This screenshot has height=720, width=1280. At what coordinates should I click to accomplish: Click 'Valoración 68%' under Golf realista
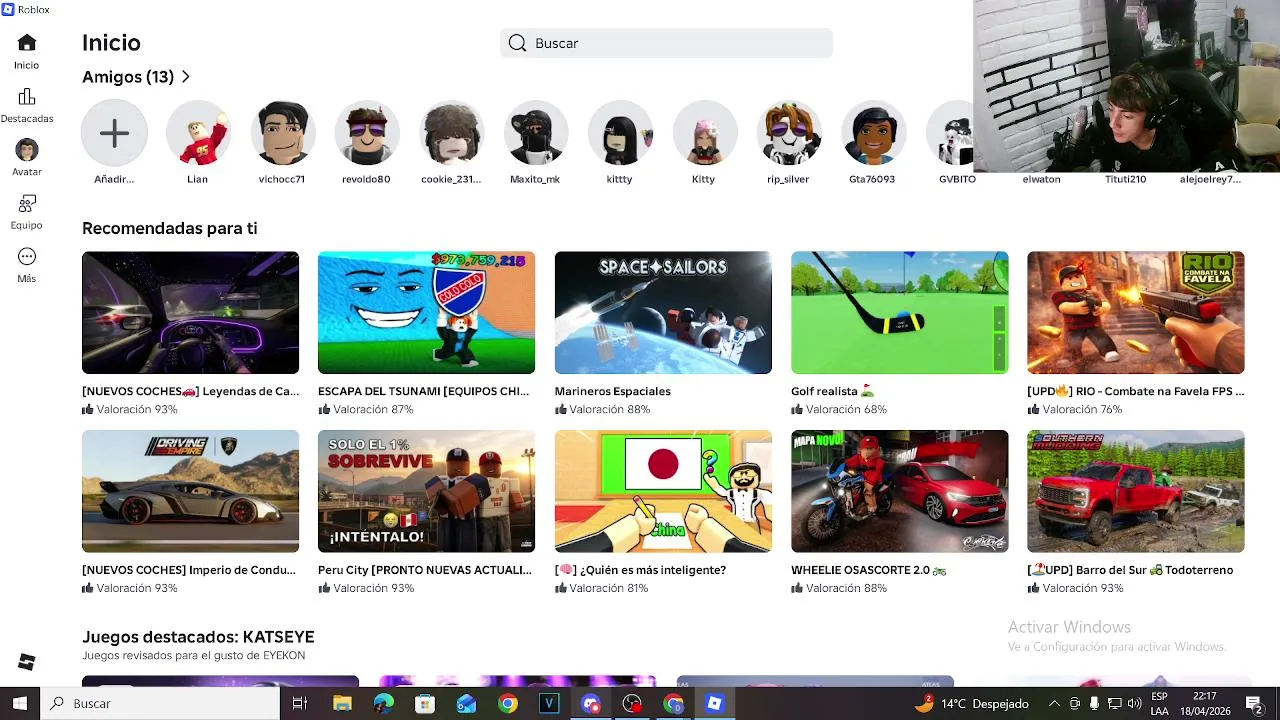pos(838,409)
